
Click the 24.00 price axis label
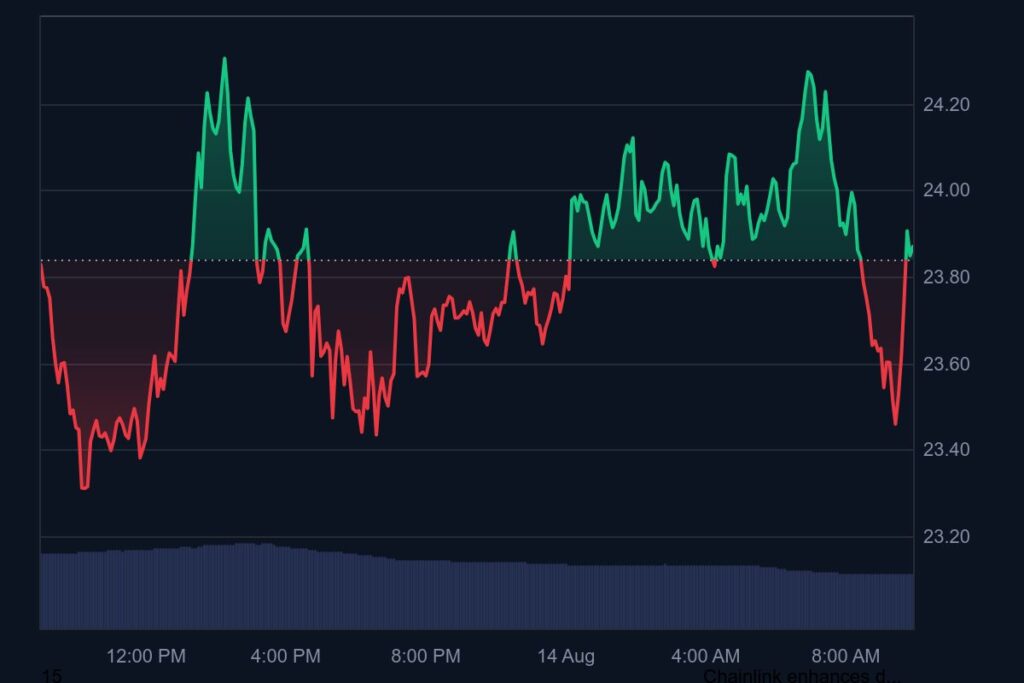[x=946, y=190]
